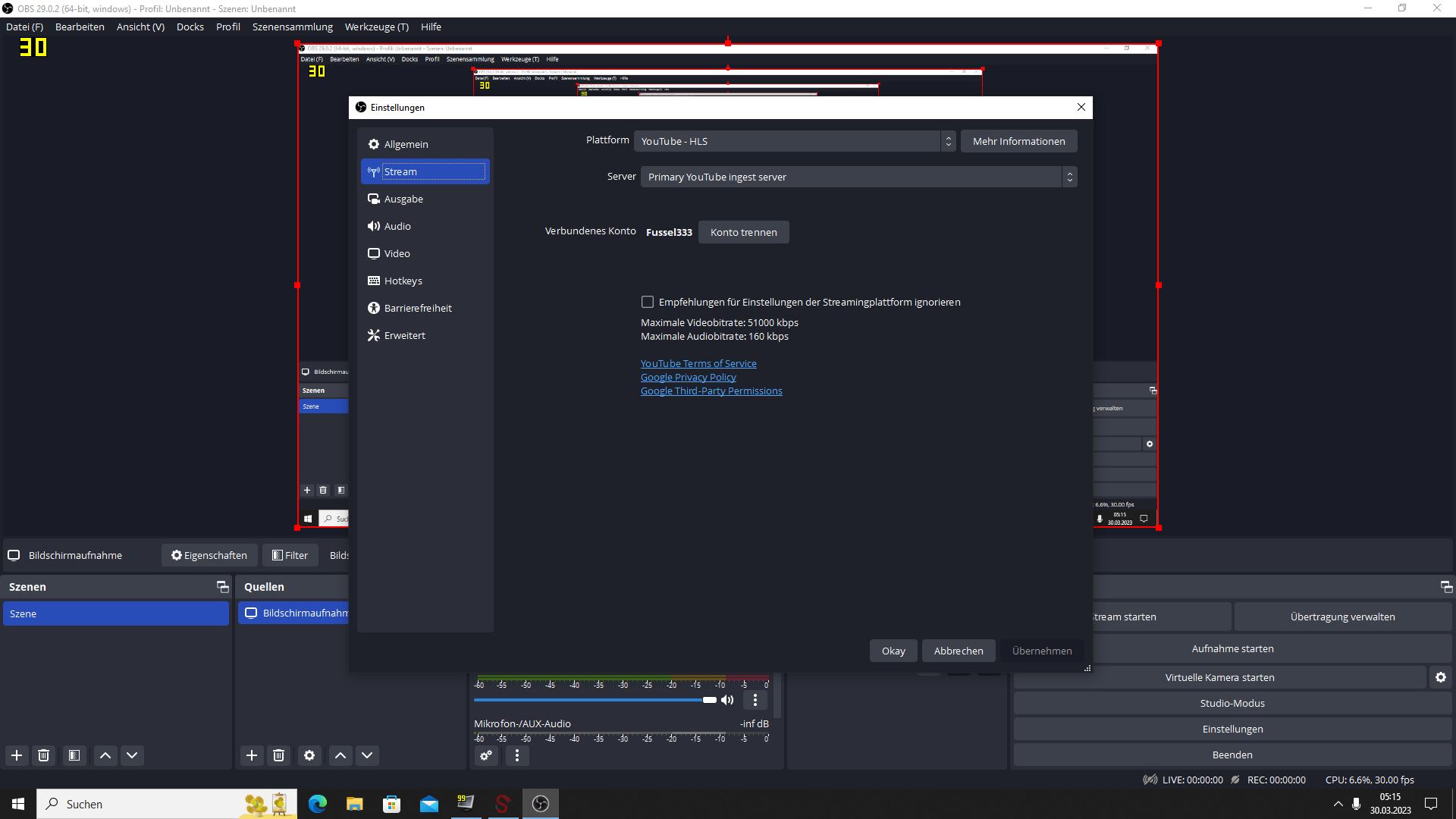Open Microsoft Edge from taskbar

(x=318, y=804)
